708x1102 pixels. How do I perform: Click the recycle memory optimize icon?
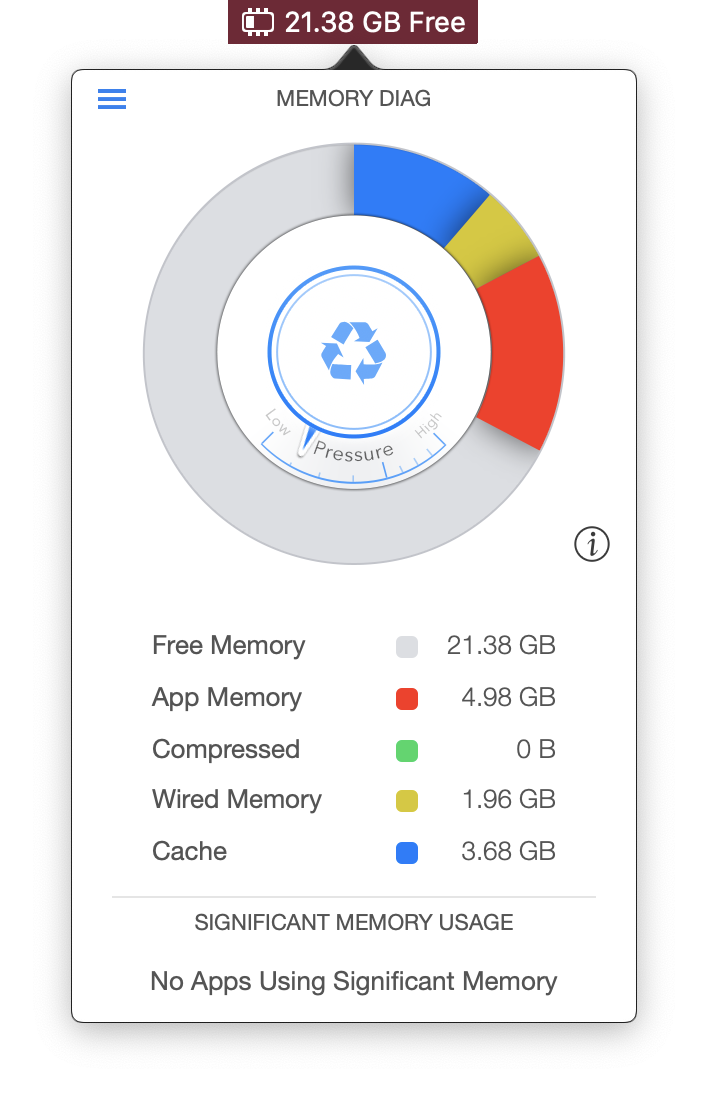point(354,352)
